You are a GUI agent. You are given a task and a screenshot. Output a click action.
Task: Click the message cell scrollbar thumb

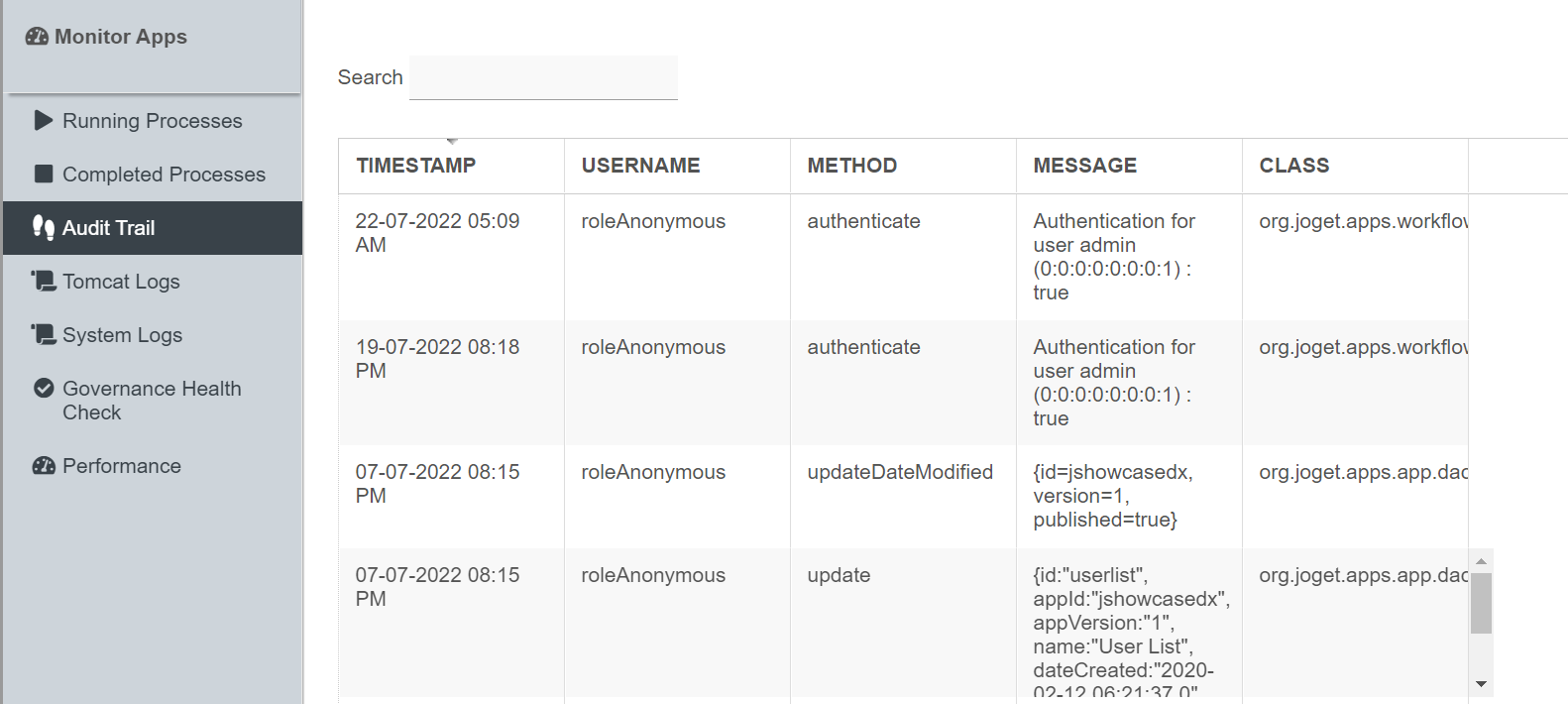1481,603
